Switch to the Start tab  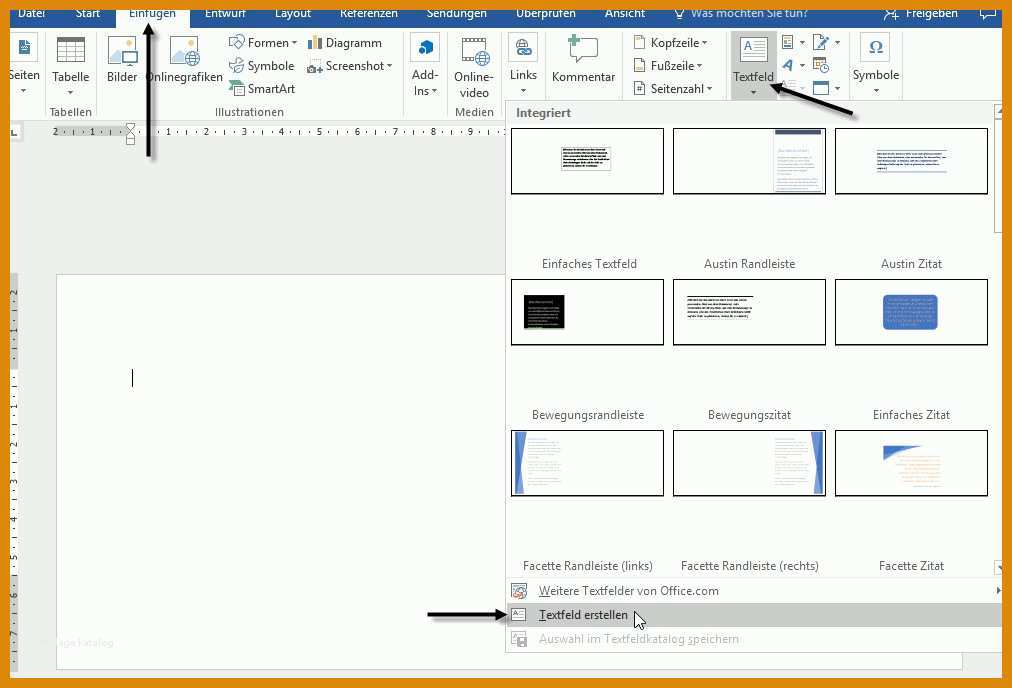[x=88, y=14]
